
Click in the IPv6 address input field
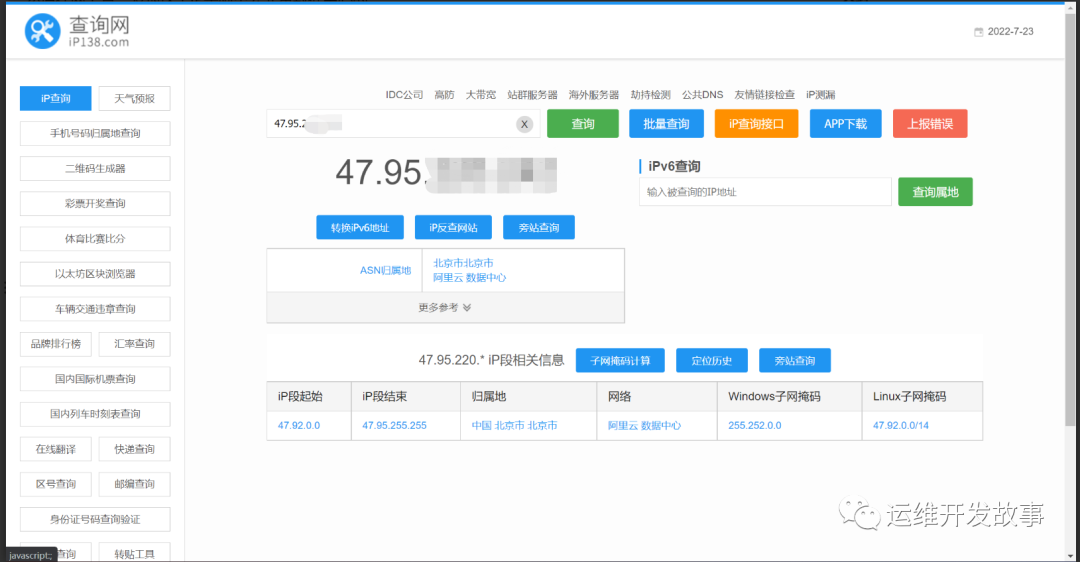pyautogui.click(x=765, y=192)
